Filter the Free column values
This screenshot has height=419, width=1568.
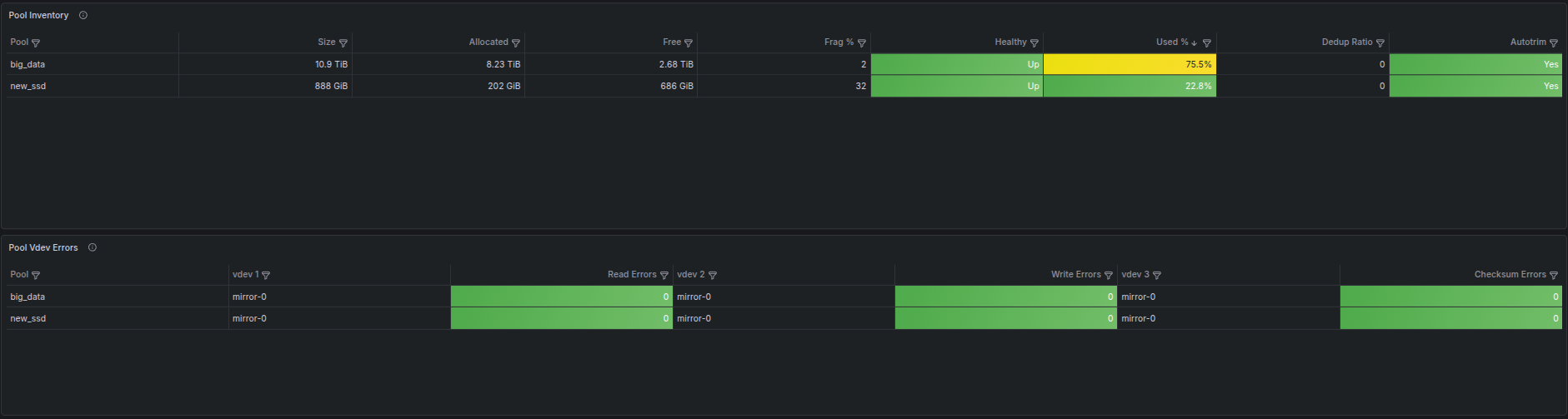click(689, 42)
